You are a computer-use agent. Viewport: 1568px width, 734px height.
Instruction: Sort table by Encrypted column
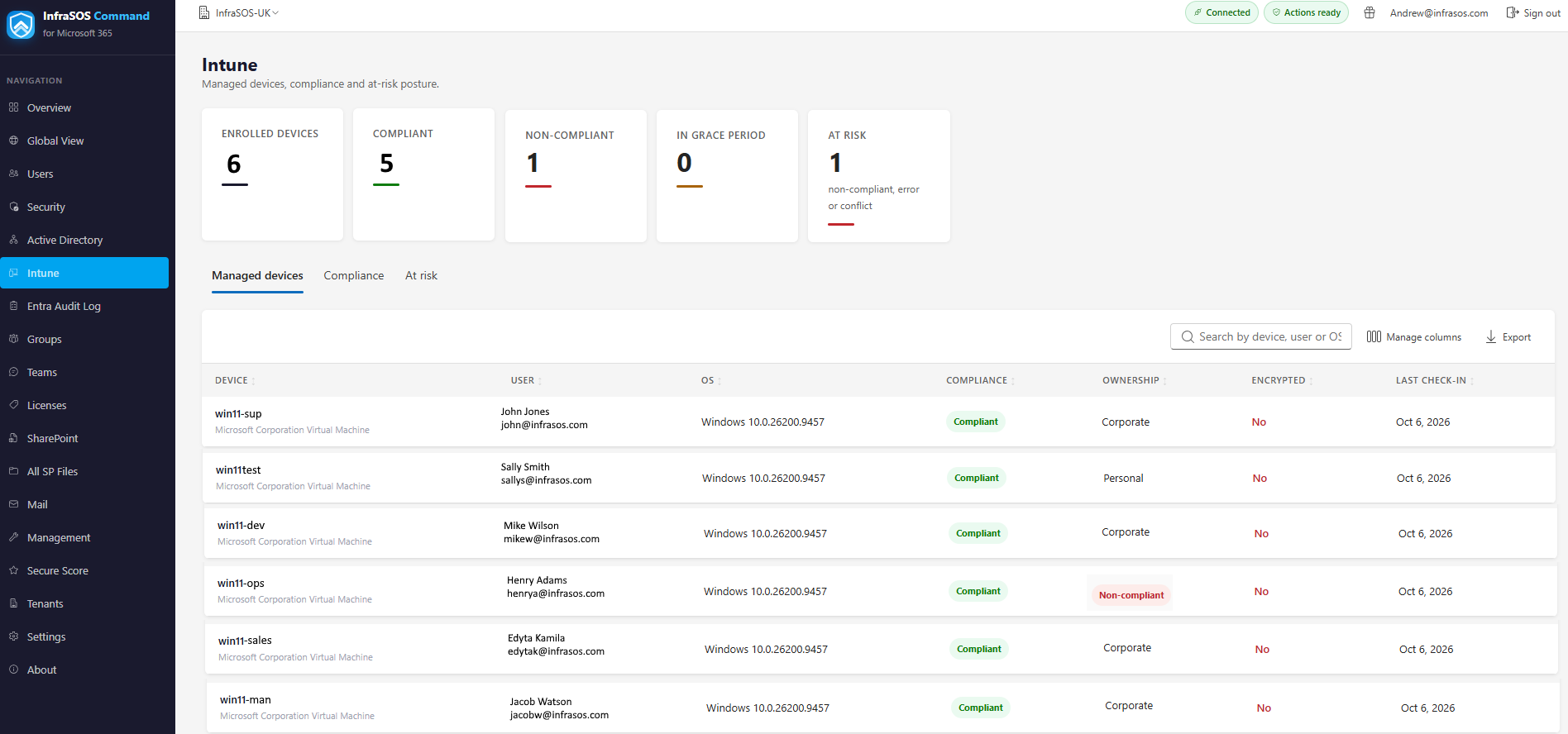(1282, 380)
